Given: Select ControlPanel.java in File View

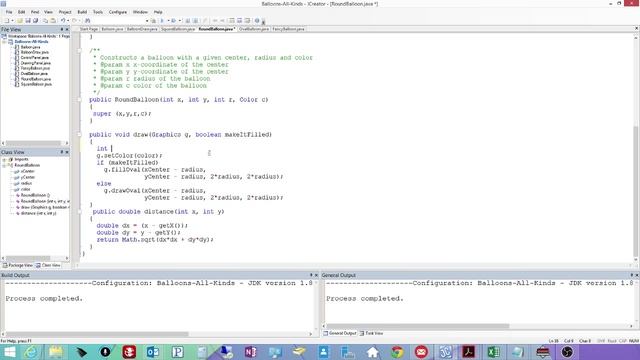Looking at the screenshot, I should coord(35,58).
